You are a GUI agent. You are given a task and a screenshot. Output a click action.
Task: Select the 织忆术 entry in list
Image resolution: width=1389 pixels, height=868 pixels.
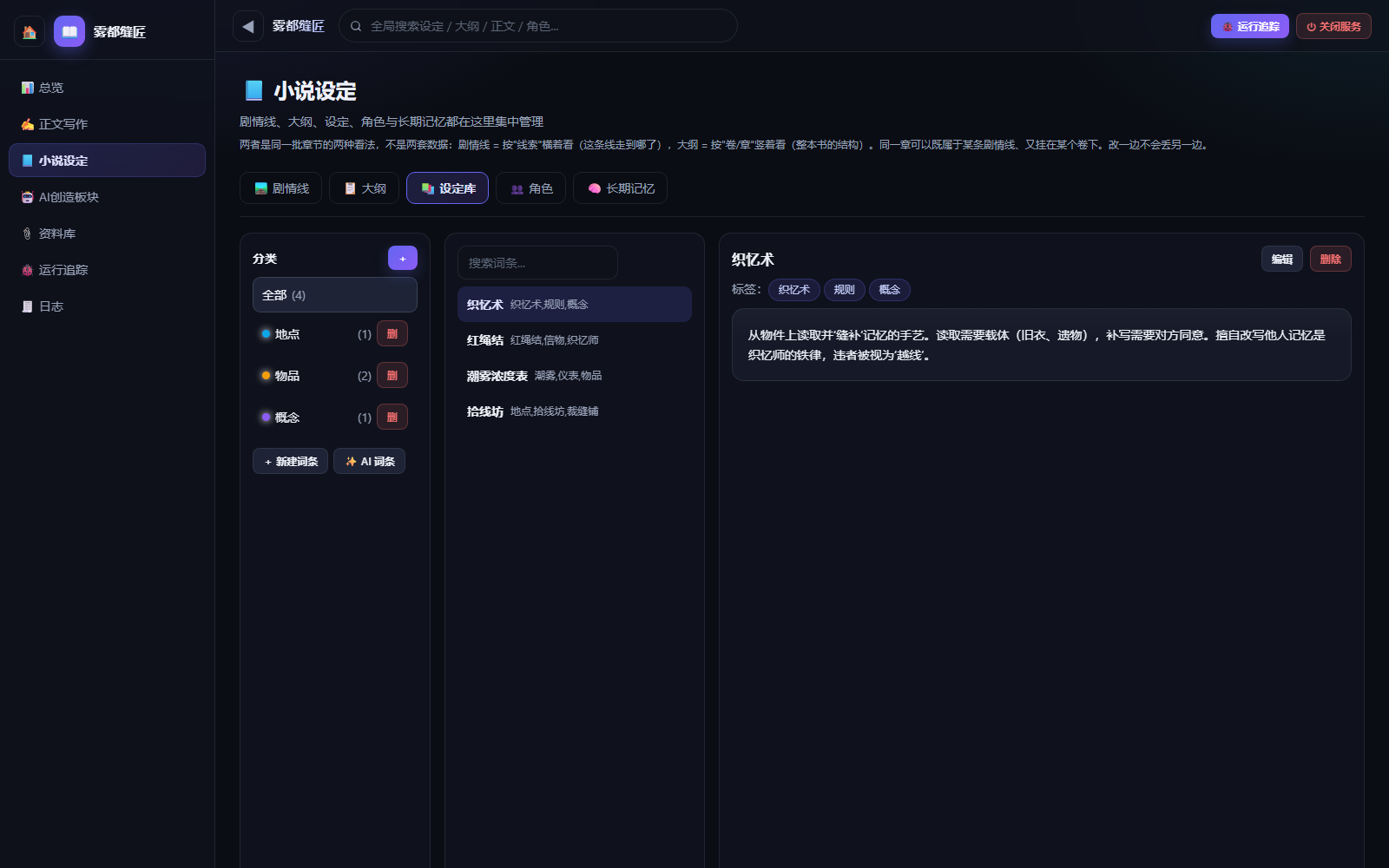(575, 305)
